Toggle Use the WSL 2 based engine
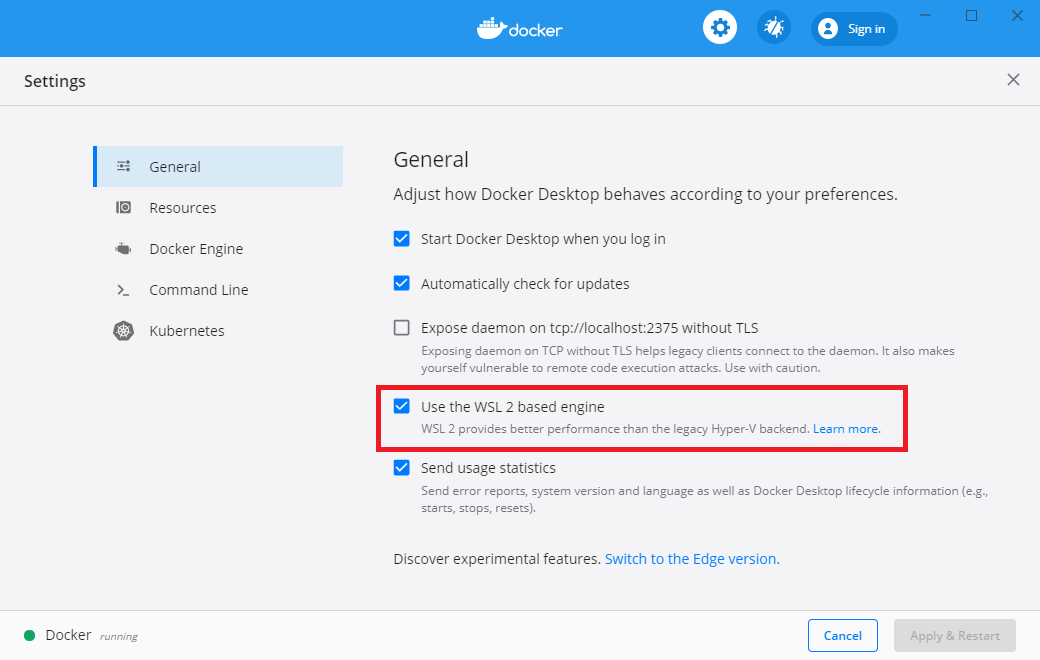Viewport: 1040px width, 660px height. pos(401,406)
